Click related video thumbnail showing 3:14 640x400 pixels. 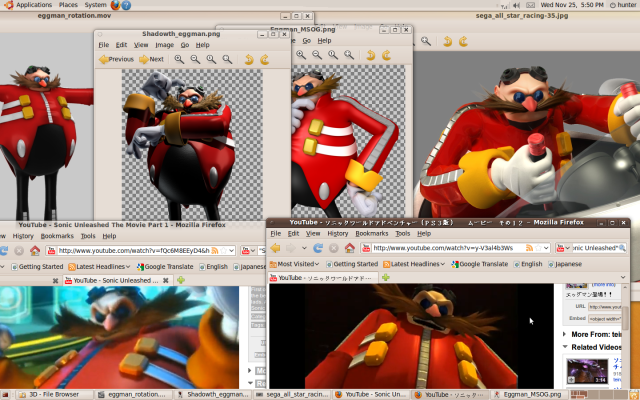click(x=587, y=371)
